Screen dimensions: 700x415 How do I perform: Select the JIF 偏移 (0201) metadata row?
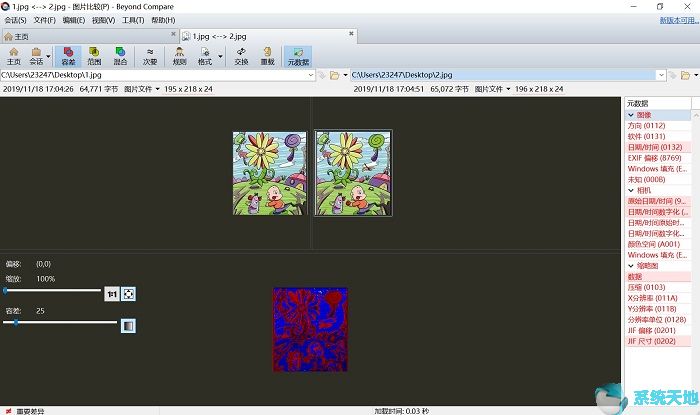pyautogui.click(x=658, y=330)
